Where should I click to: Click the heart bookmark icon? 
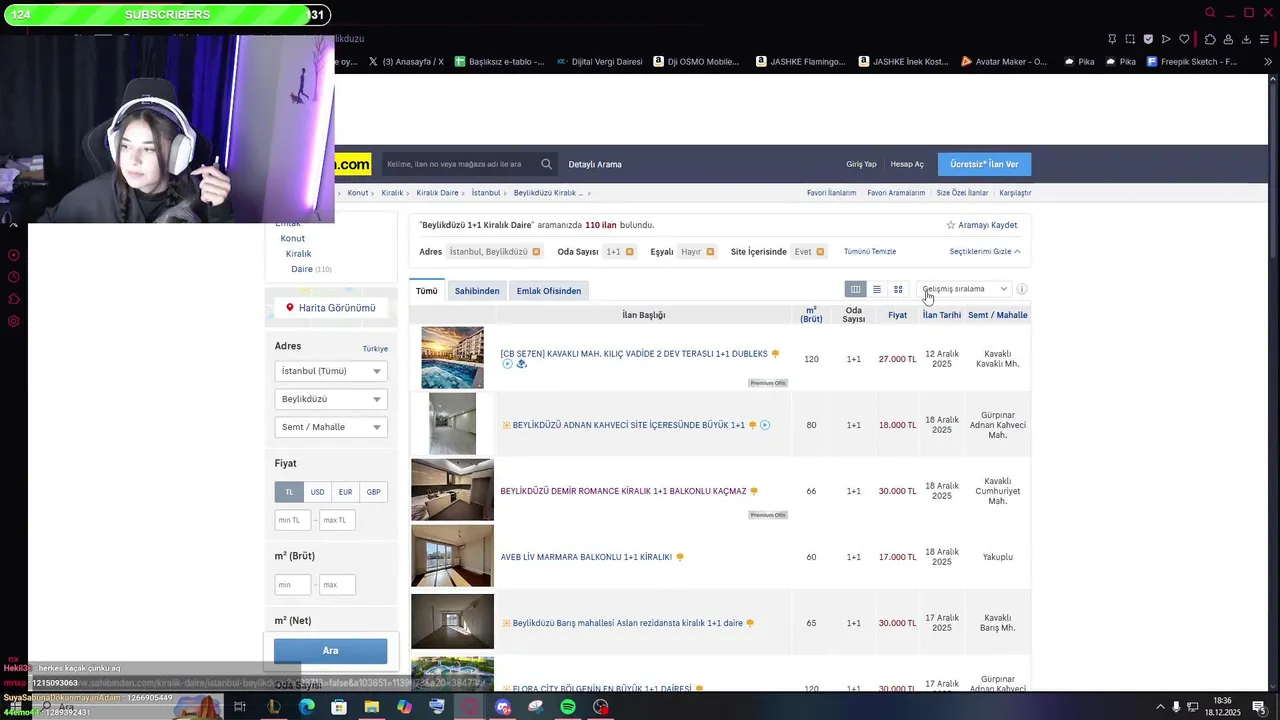tap(1184, 39)
